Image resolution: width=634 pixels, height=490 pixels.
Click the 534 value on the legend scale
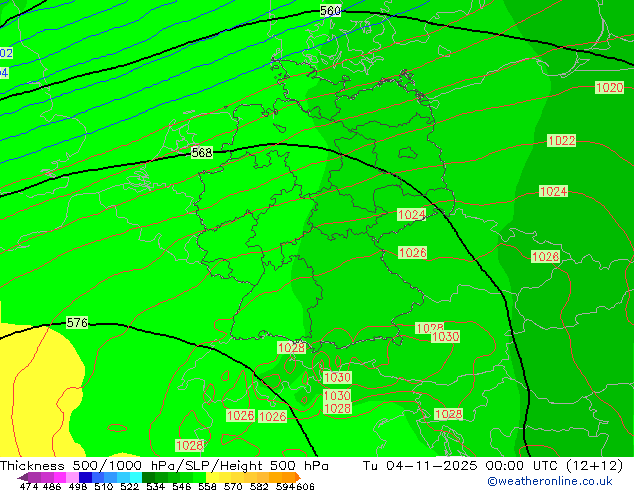click(155, 486)
